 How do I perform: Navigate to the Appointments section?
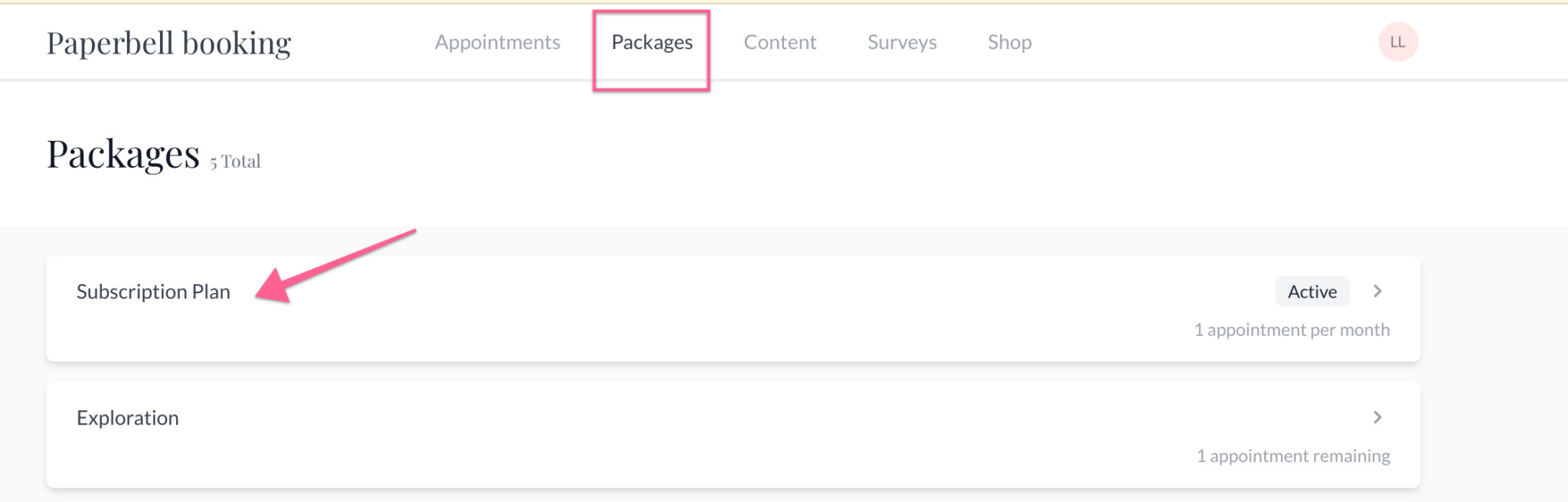497,42
